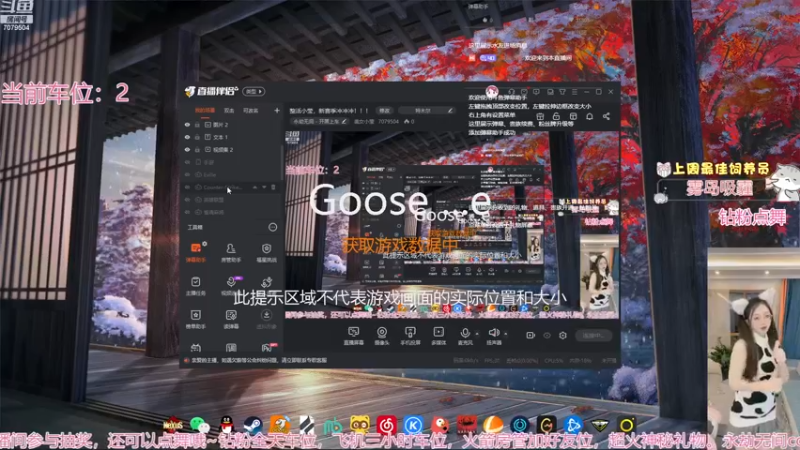
Task: Move Counter-Strike source down
Action: 264,187
